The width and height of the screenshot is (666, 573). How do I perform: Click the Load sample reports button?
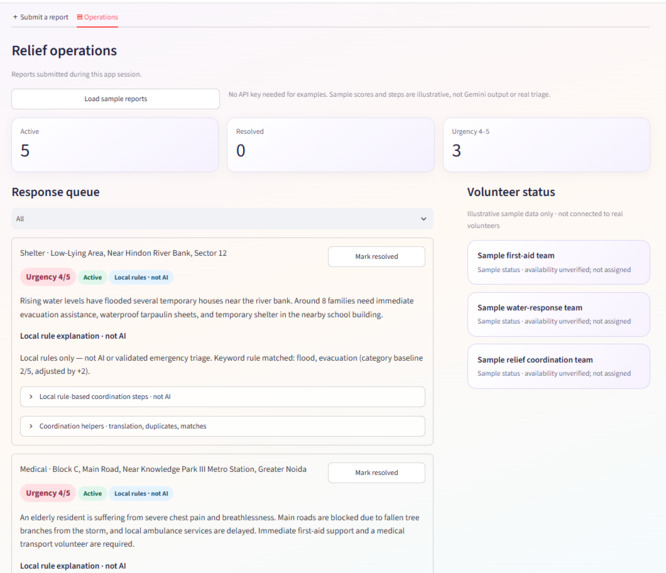(x=116, y=99)
